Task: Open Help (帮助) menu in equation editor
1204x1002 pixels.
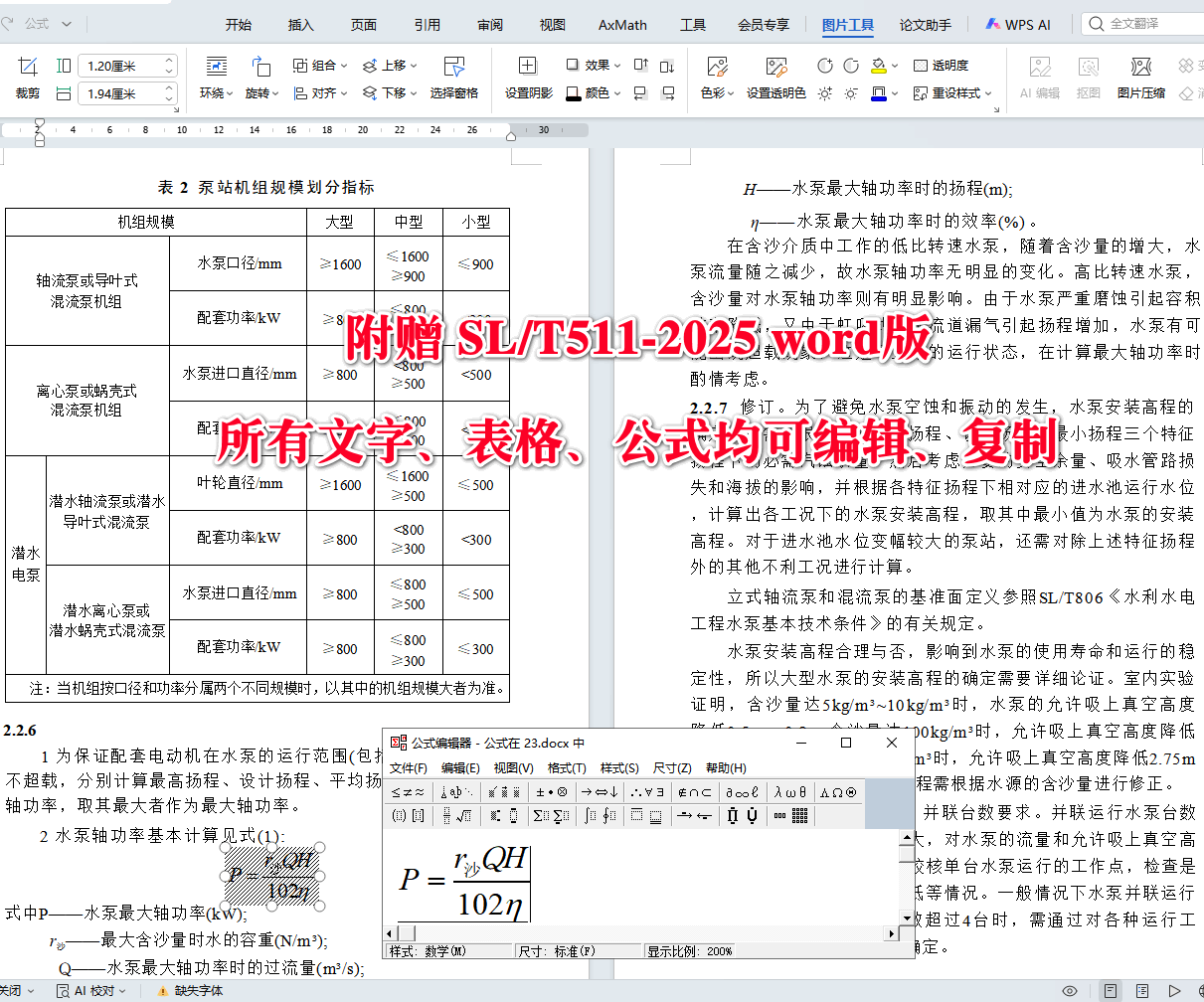Action: click(x=725, y=768)
